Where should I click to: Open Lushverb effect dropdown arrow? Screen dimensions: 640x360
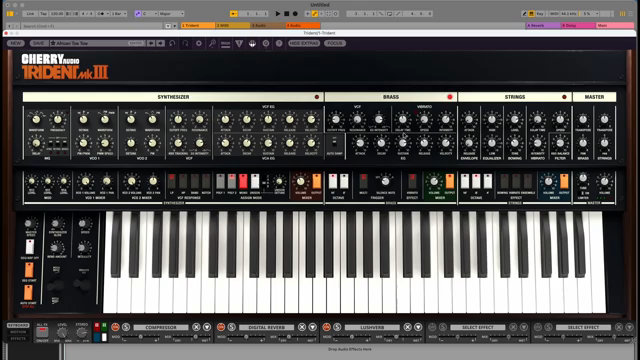pyautogui.click(x=418, y=327)
